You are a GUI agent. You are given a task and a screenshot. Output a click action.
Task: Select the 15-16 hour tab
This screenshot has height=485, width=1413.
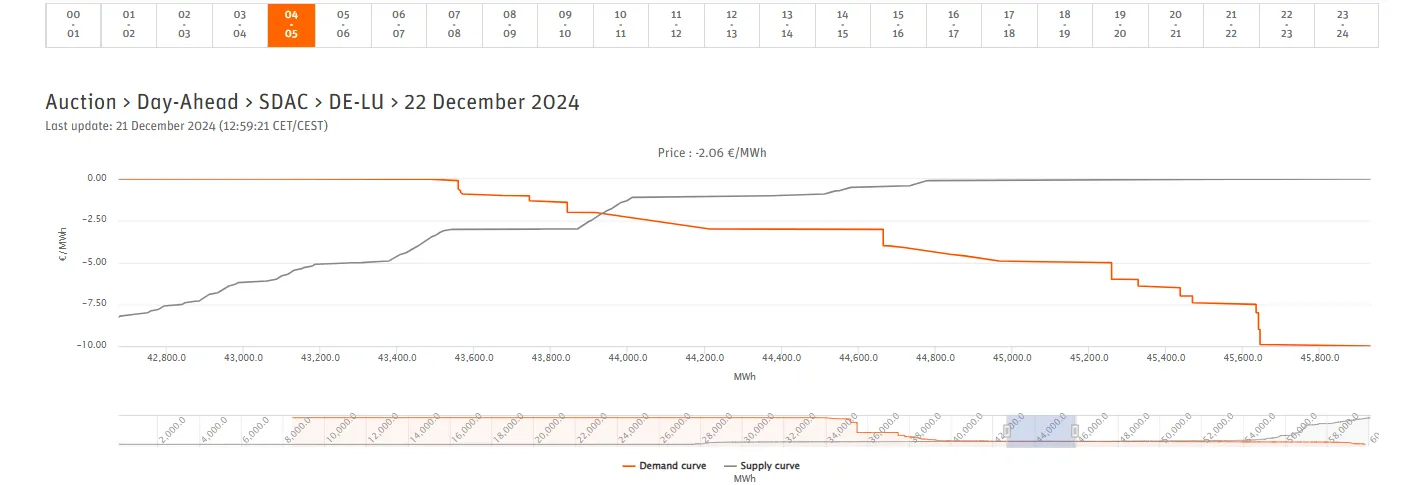pyautogui.click(x=898, y=25)
